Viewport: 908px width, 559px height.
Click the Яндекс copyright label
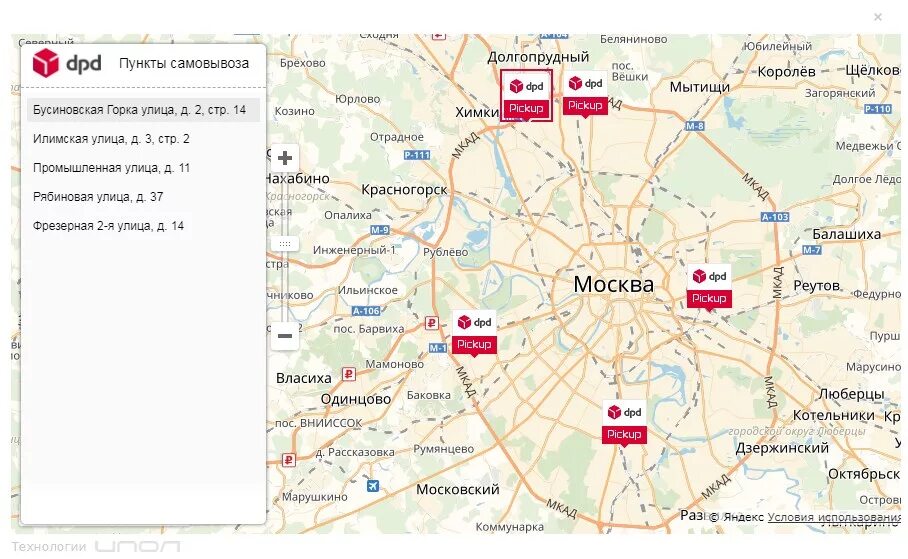coord(736,517)
